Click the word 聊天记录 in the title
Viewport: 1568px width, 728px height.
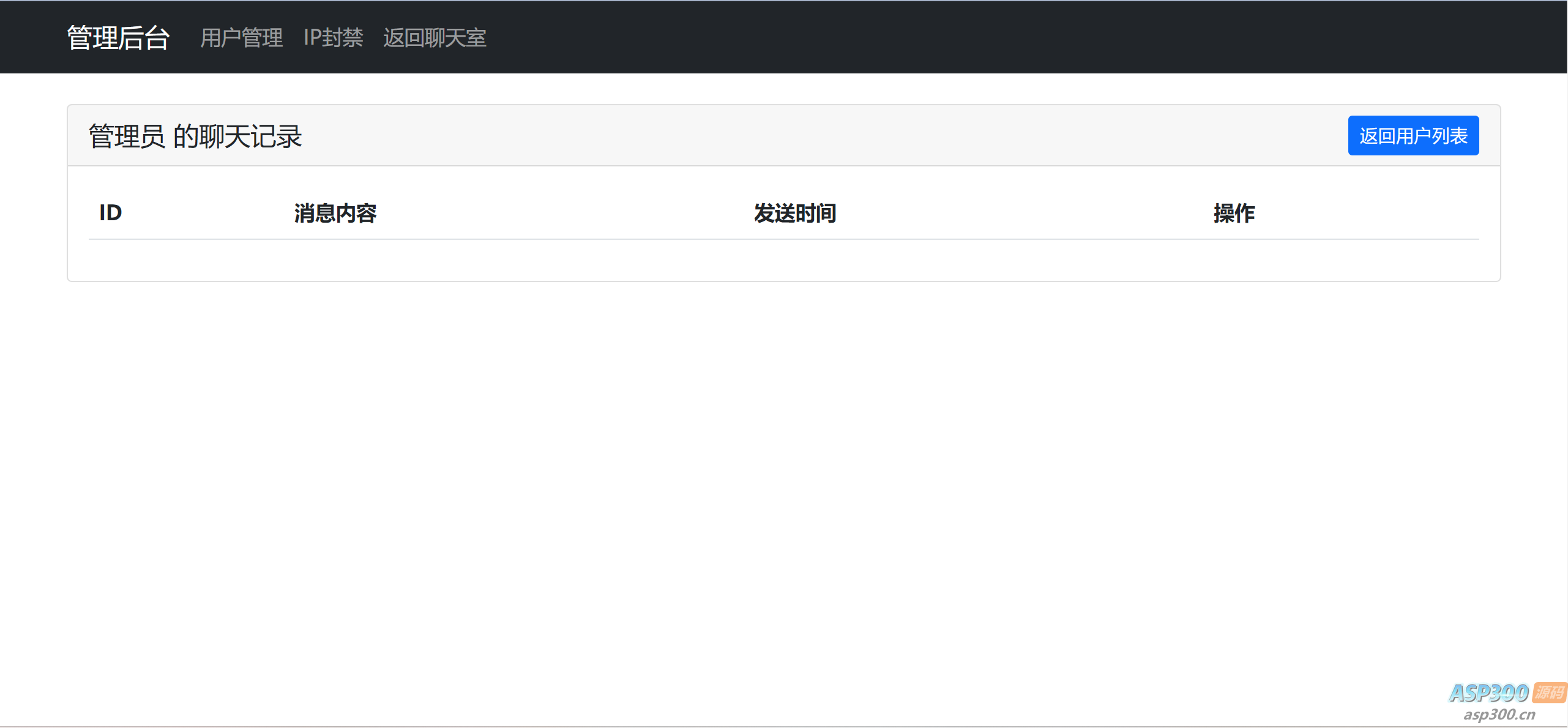[251, 136]
